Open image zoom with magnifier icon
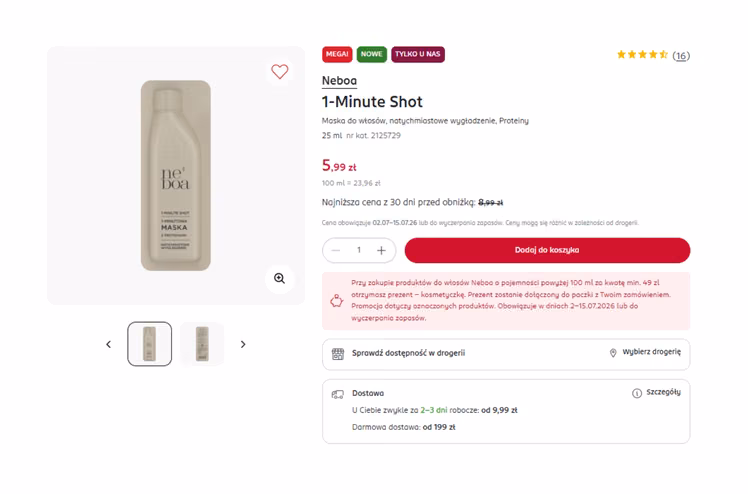This screenshot has width=748, height=494. (280, 278)
